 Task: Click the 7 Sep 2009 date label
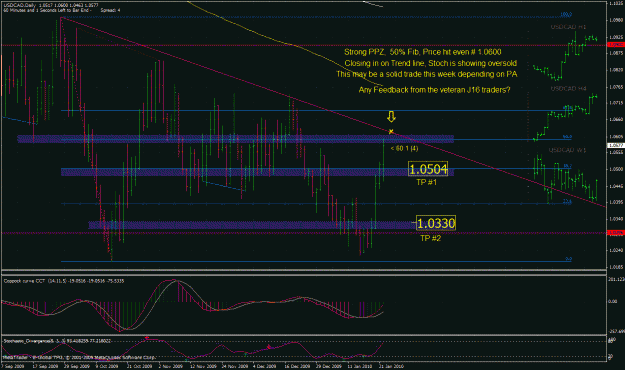13,366
